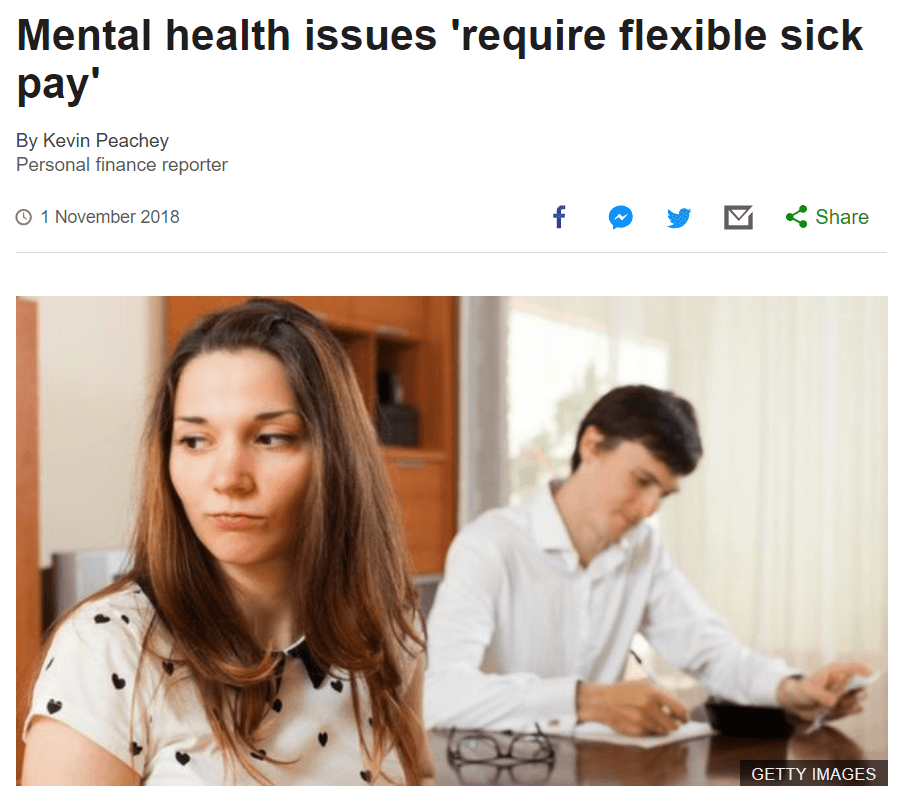This screenshot has height=802, width=898.
Task: Click the Personal finance reporter subtitle
Action: click(x=122, y=165)
